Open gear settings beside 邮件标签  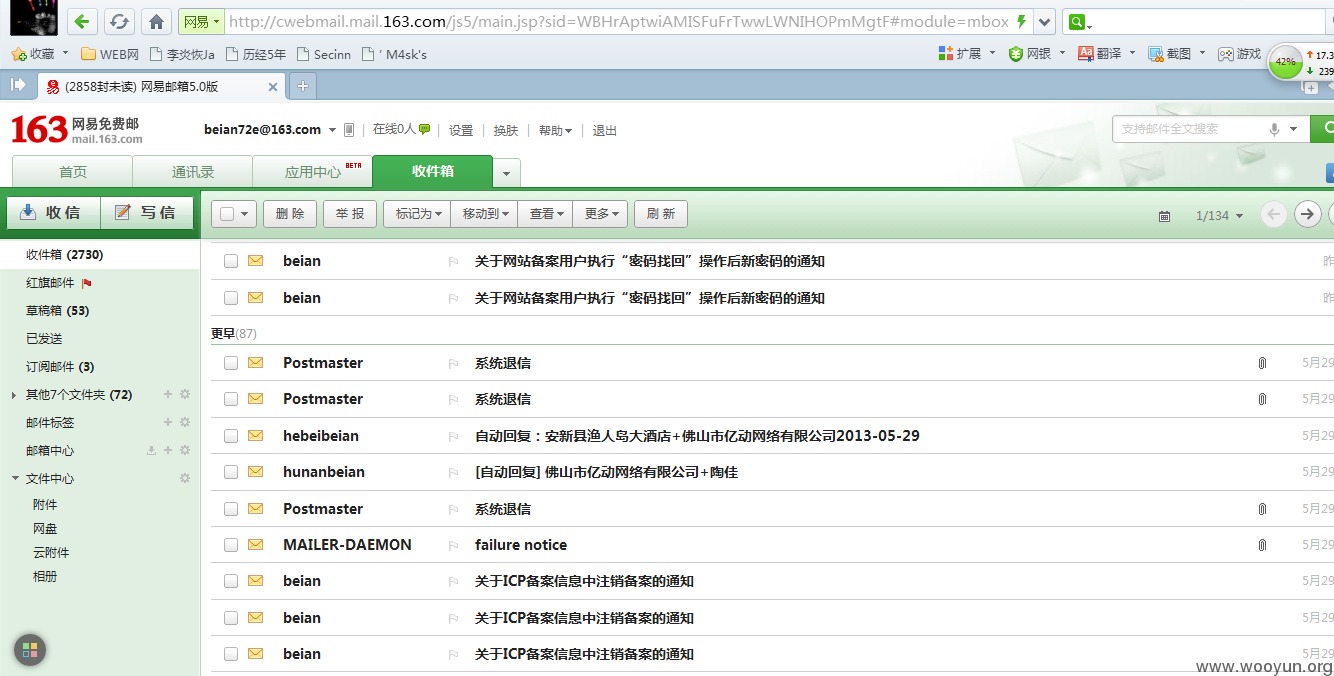(185, 423)
